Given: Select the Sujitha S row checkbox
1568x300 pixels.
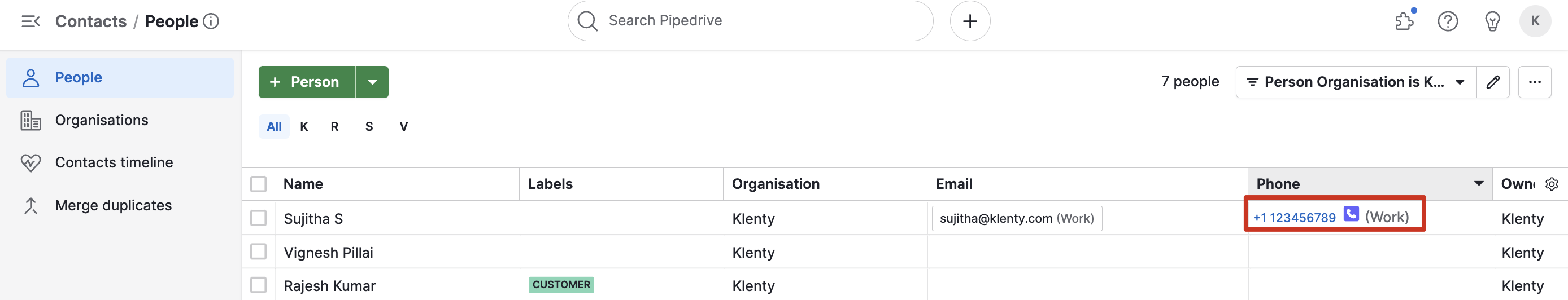Looking at the screenshot, I should (x=259, y=218).
